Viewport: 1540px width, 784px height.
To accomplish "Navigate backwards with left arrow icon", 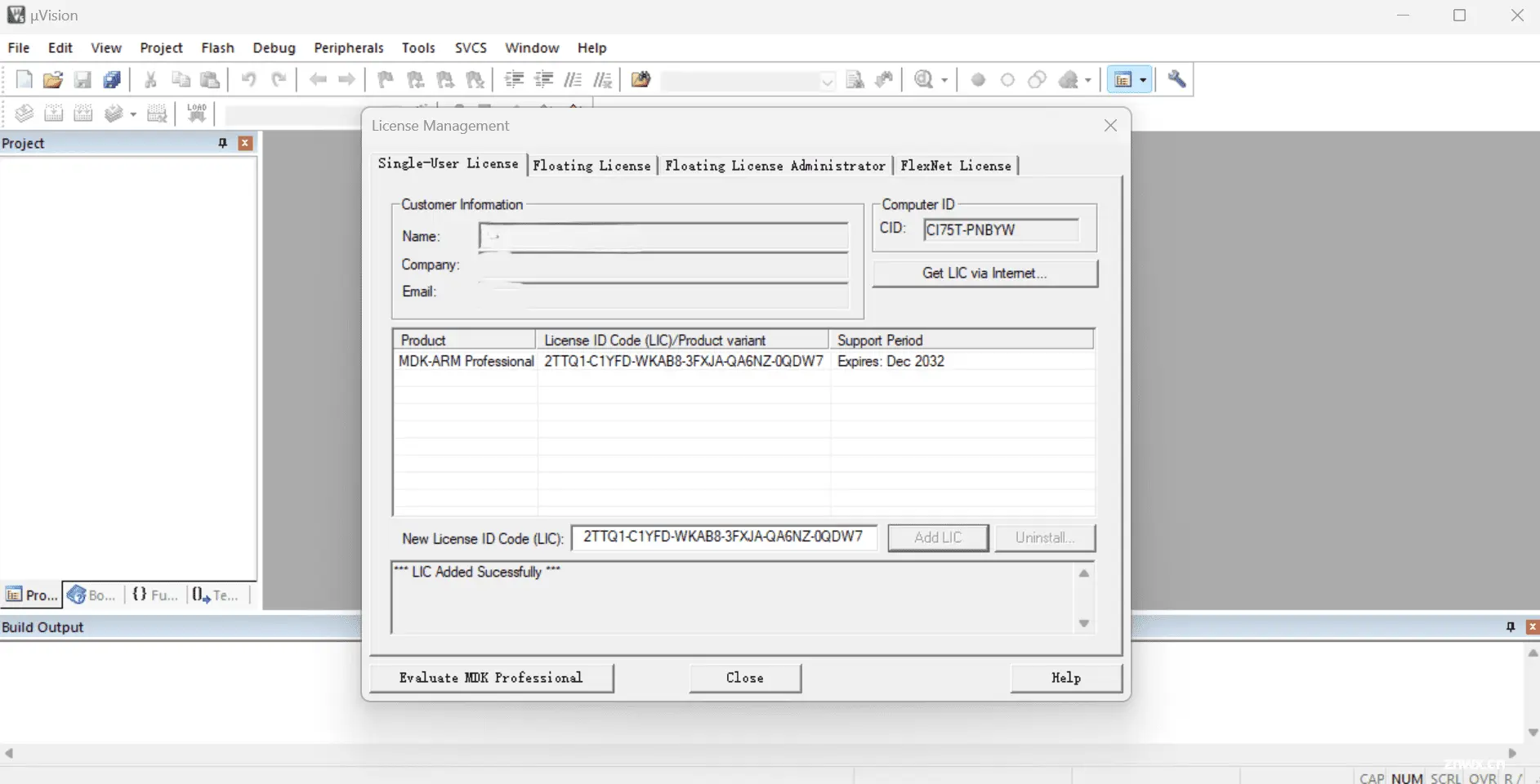I will 318,79.
